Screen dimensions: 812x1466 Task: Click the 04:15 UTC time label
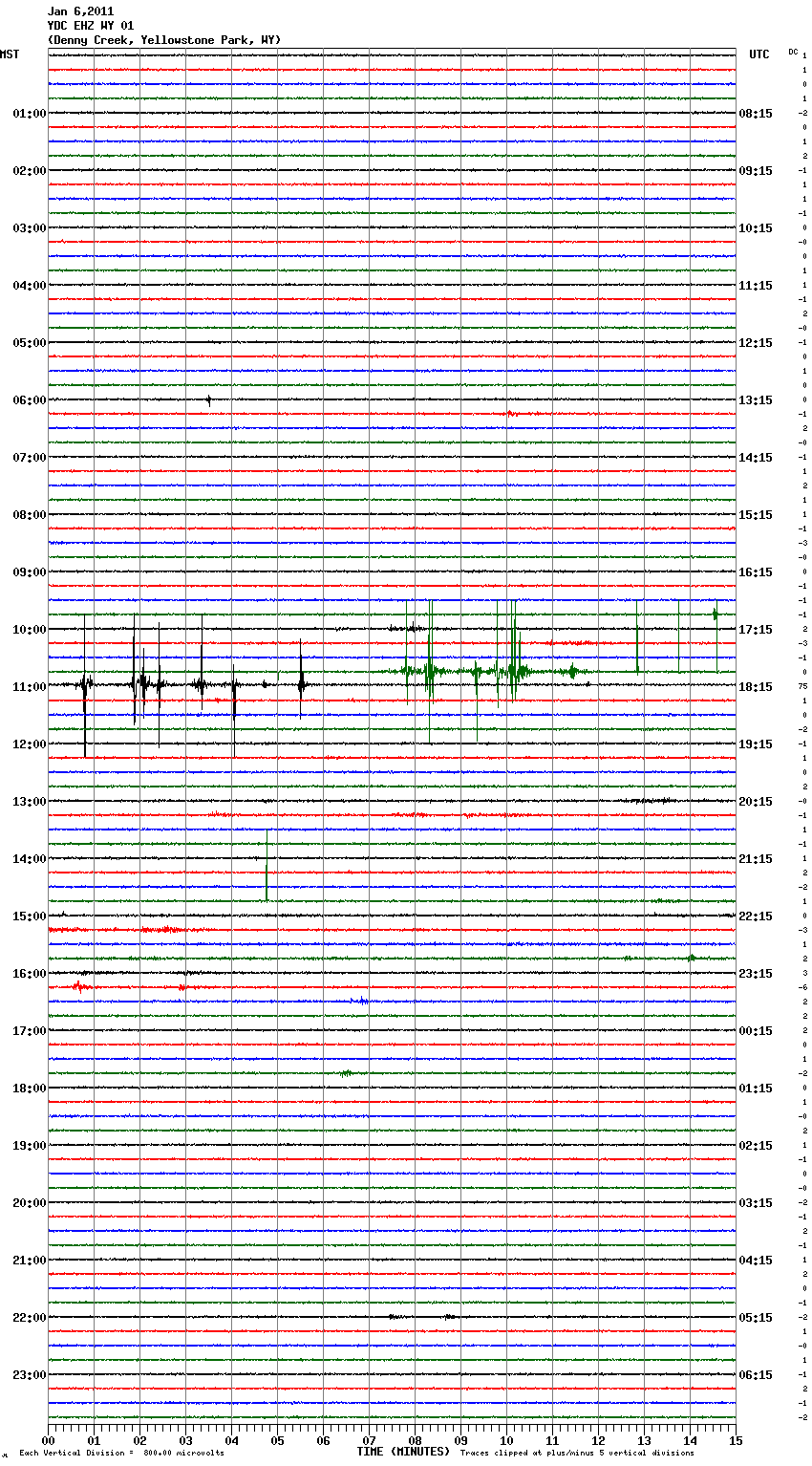[x=756, y=1261]
